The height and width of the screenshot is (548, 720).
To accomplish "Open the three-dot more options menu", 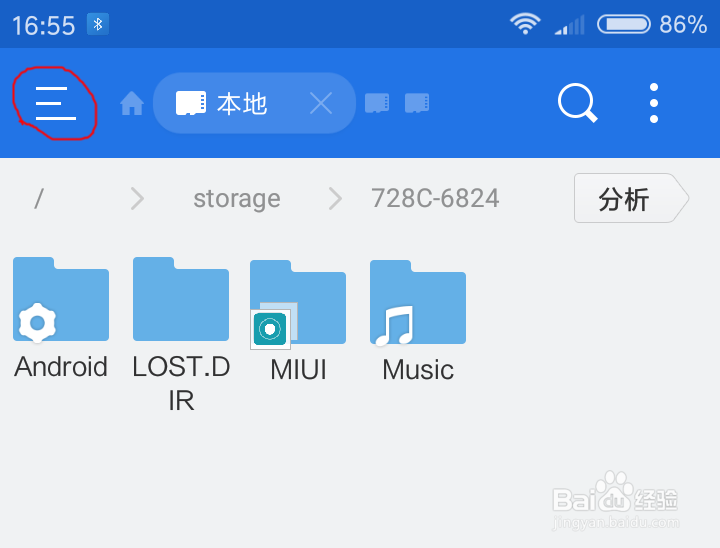I will click(654, 103).
